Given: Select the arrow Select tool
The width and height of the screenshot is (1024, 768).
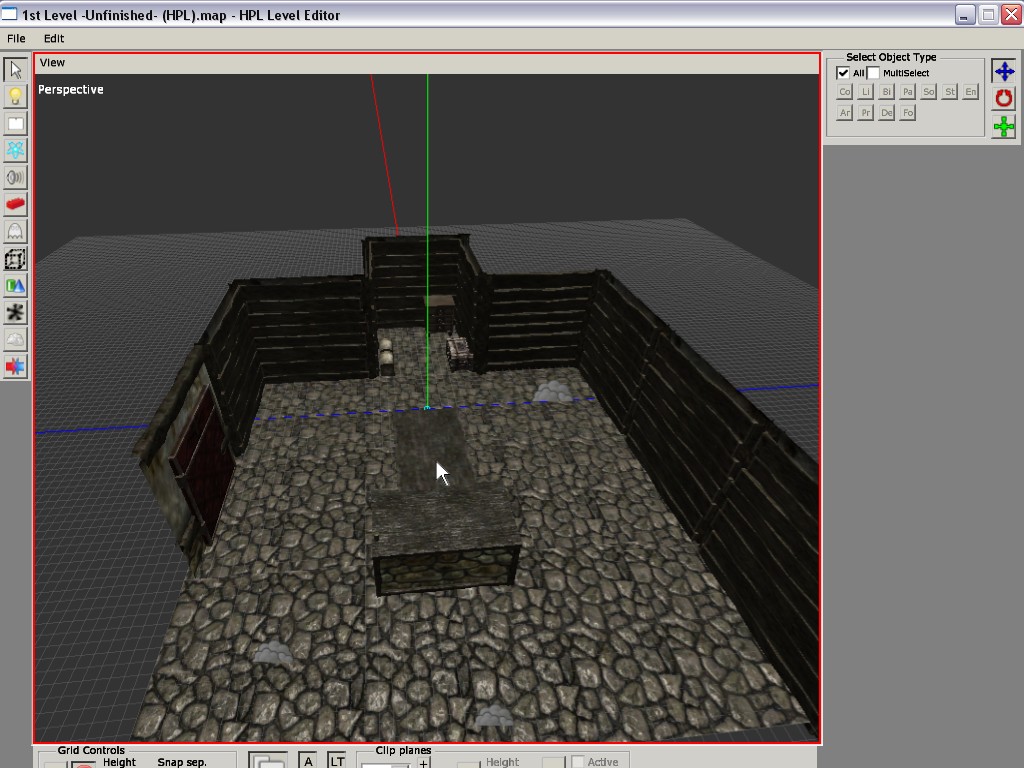Looking at the screenshot, I should pos(15,69).
